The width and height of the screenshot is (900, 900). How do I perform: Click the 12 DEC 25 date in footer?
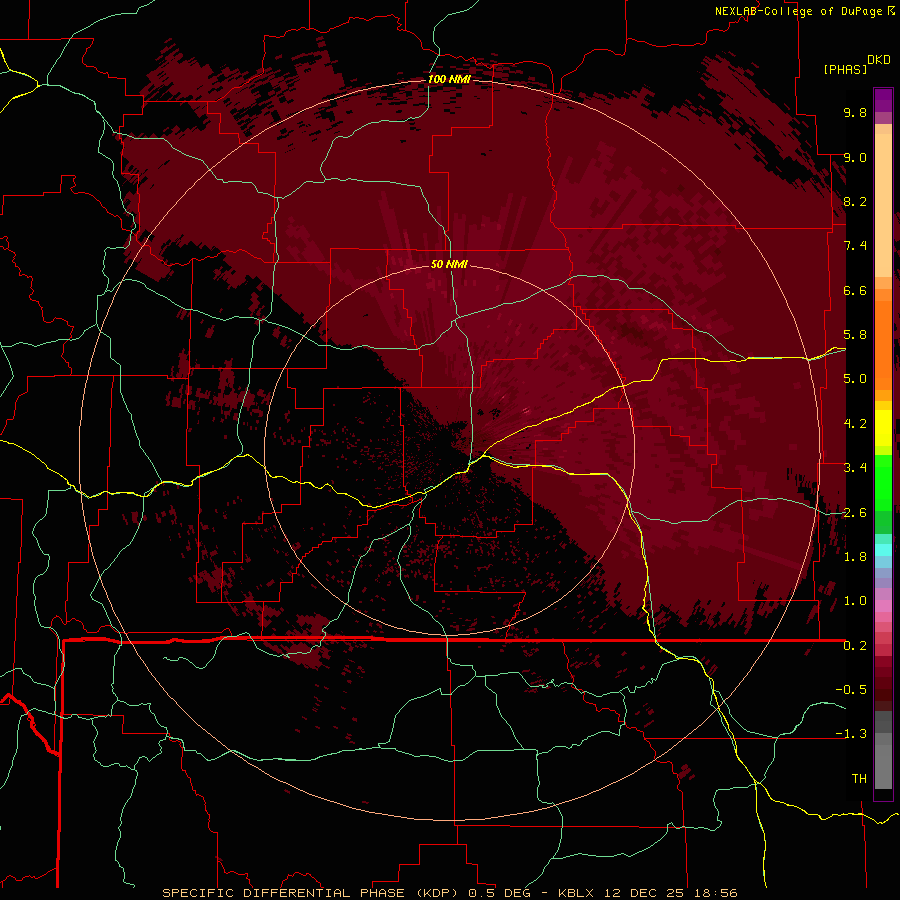point(645,893)
